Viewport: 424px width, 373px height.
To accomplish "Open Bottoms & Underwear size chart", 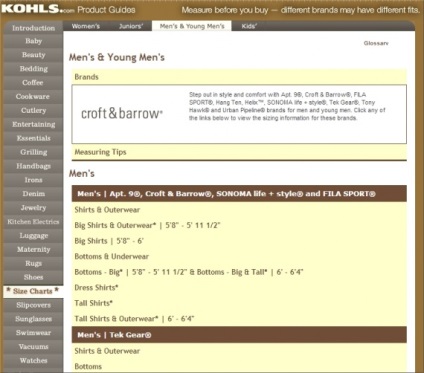I will pyautogui.click(x=112, y=256).
